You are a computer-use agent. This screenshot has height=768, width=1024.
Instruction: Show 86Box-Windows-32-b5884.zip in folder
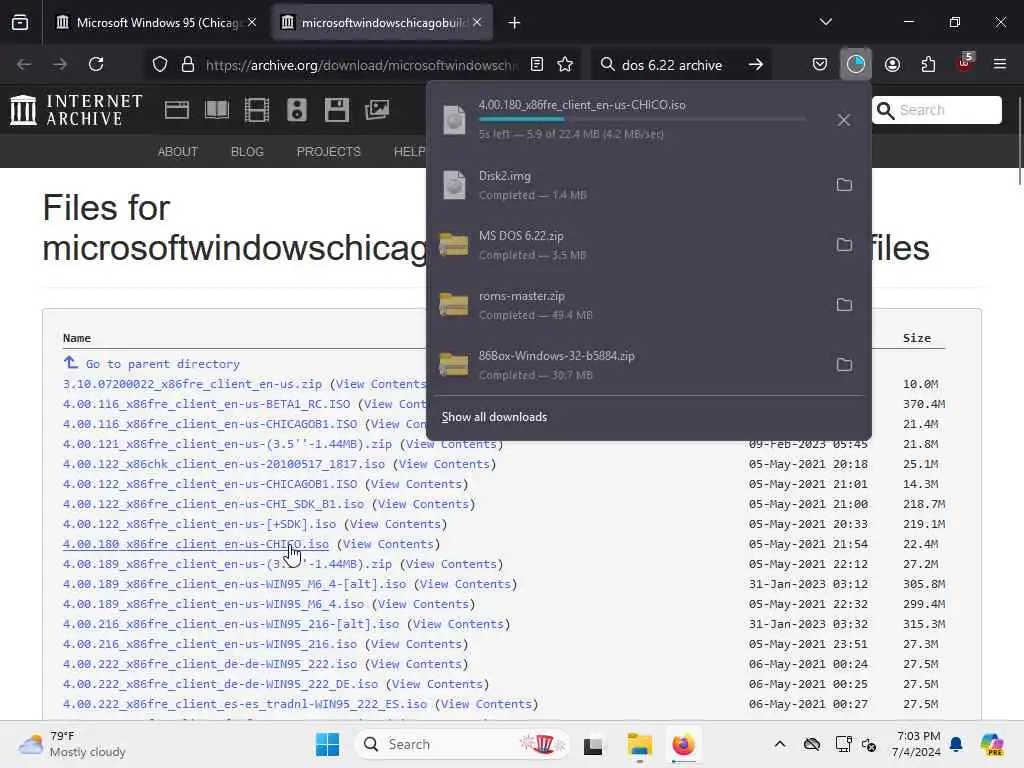tap(844, 364)
